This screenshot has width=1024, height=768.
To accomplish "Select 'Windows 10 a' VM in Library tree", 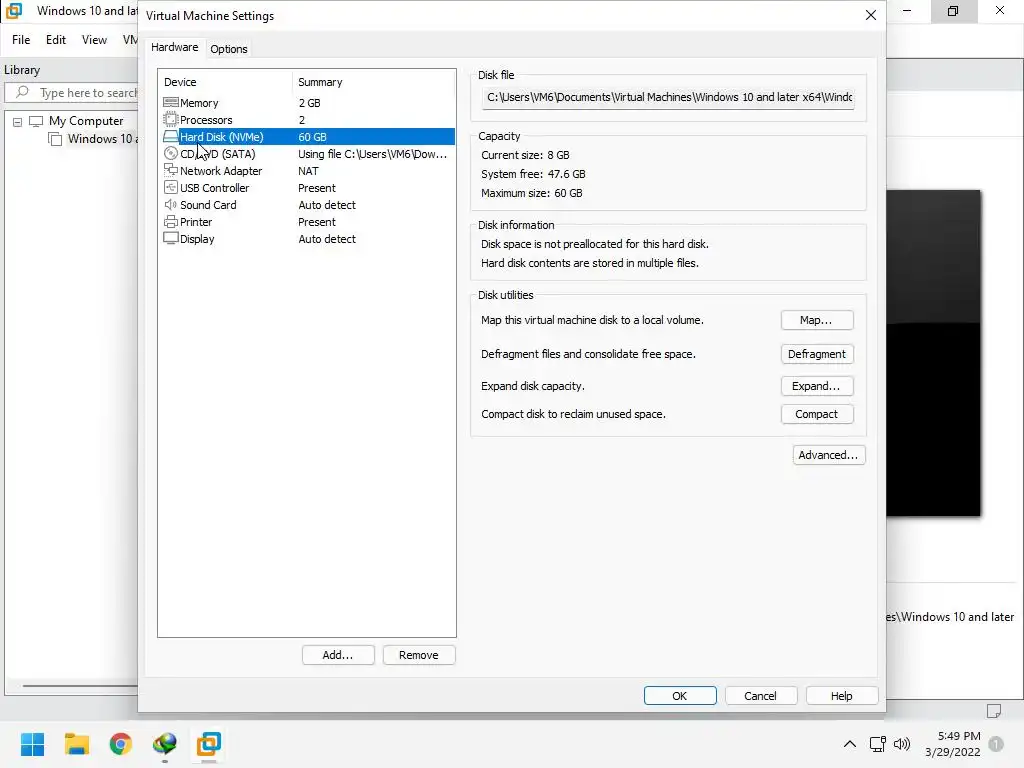I will [103, 138].
